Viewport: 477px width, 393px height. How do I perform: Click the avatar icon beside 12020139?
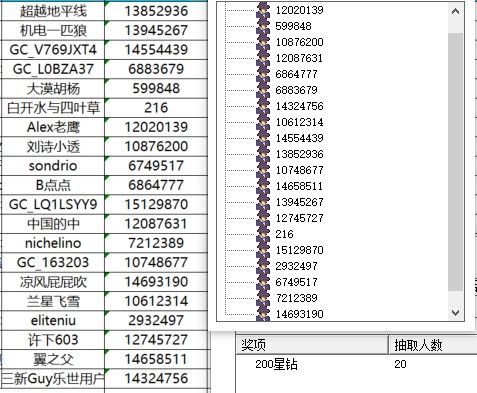[x=263, y=10]
